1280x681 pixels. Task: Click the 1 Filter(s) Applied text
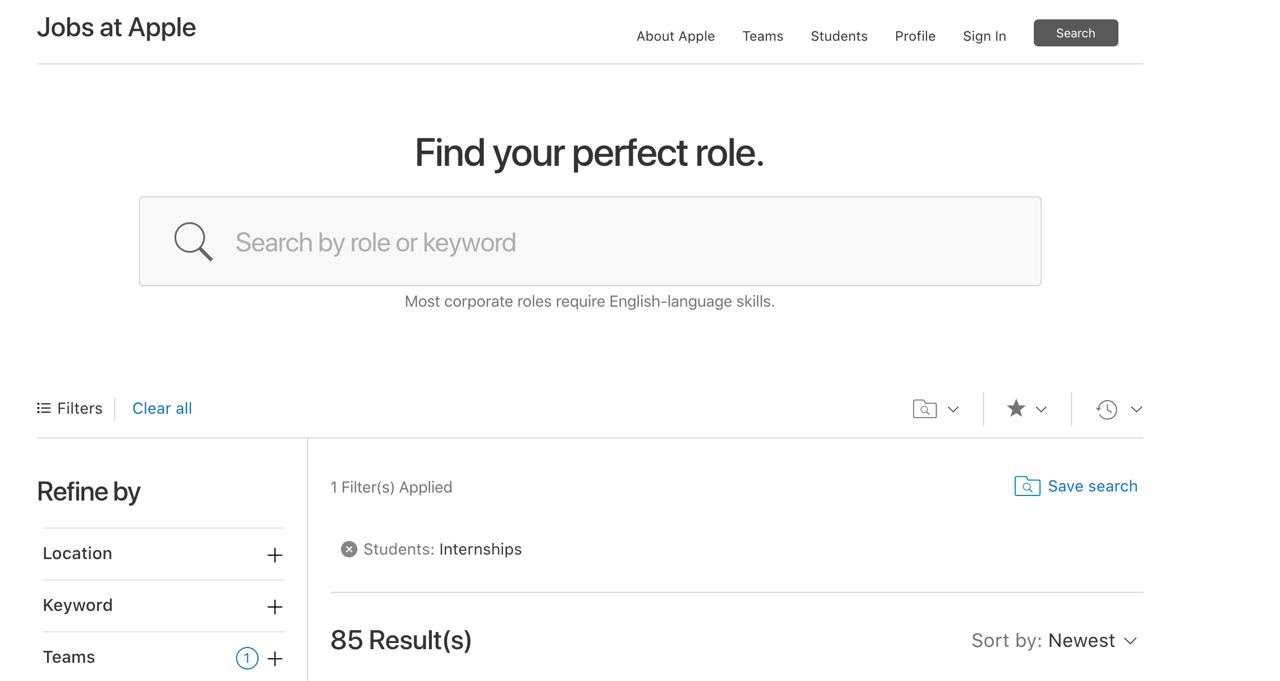point(391,487)
